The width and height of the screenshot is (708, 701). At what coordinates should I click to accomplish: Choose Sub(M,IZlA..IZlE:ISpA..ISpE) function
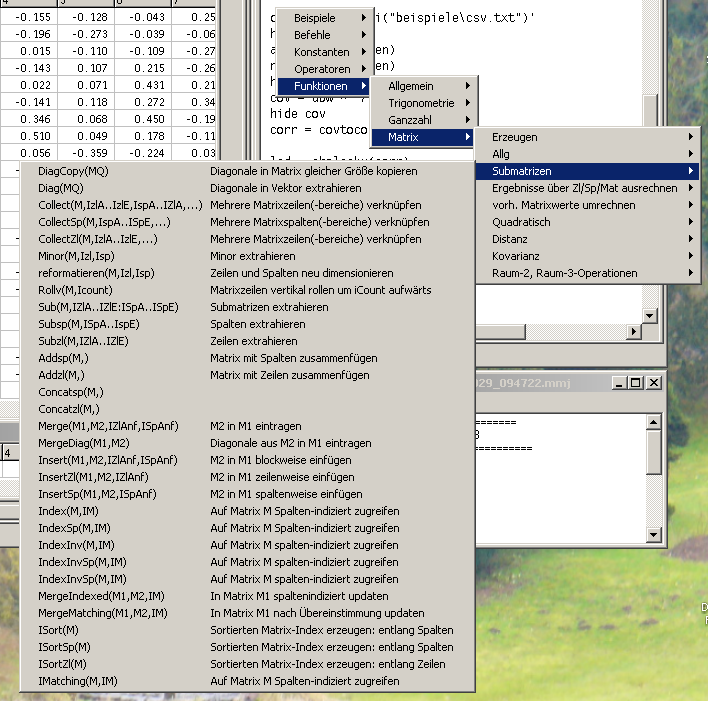click(247, 307)
